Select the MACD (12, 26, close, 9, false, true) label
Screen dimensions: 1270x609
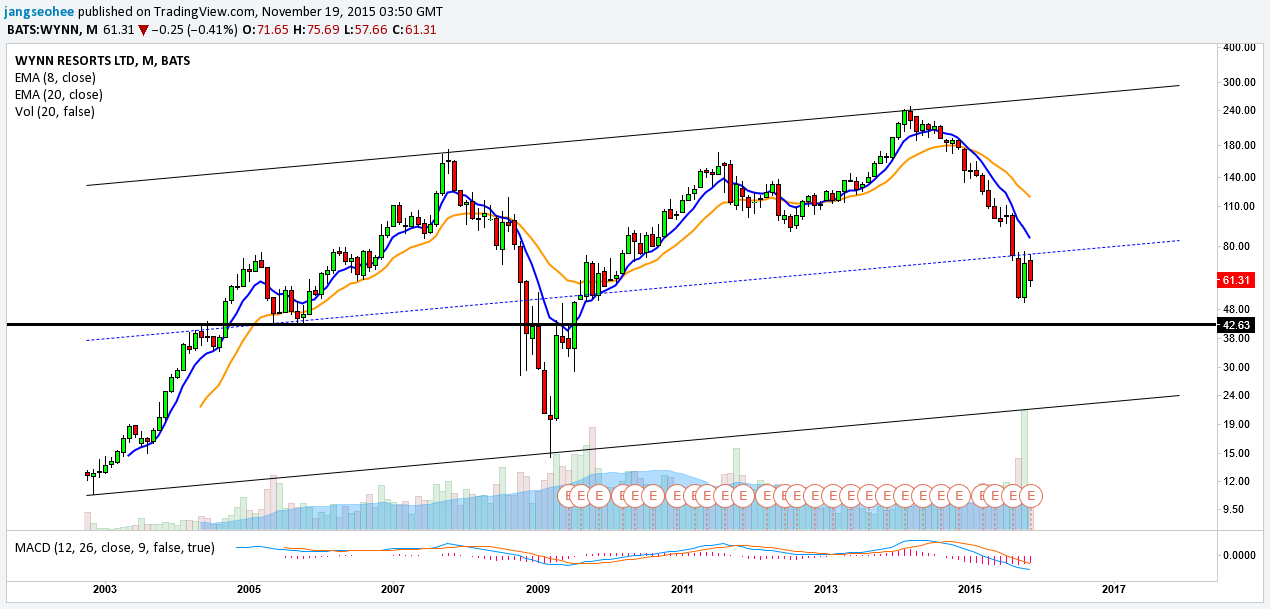click(114, 547)
